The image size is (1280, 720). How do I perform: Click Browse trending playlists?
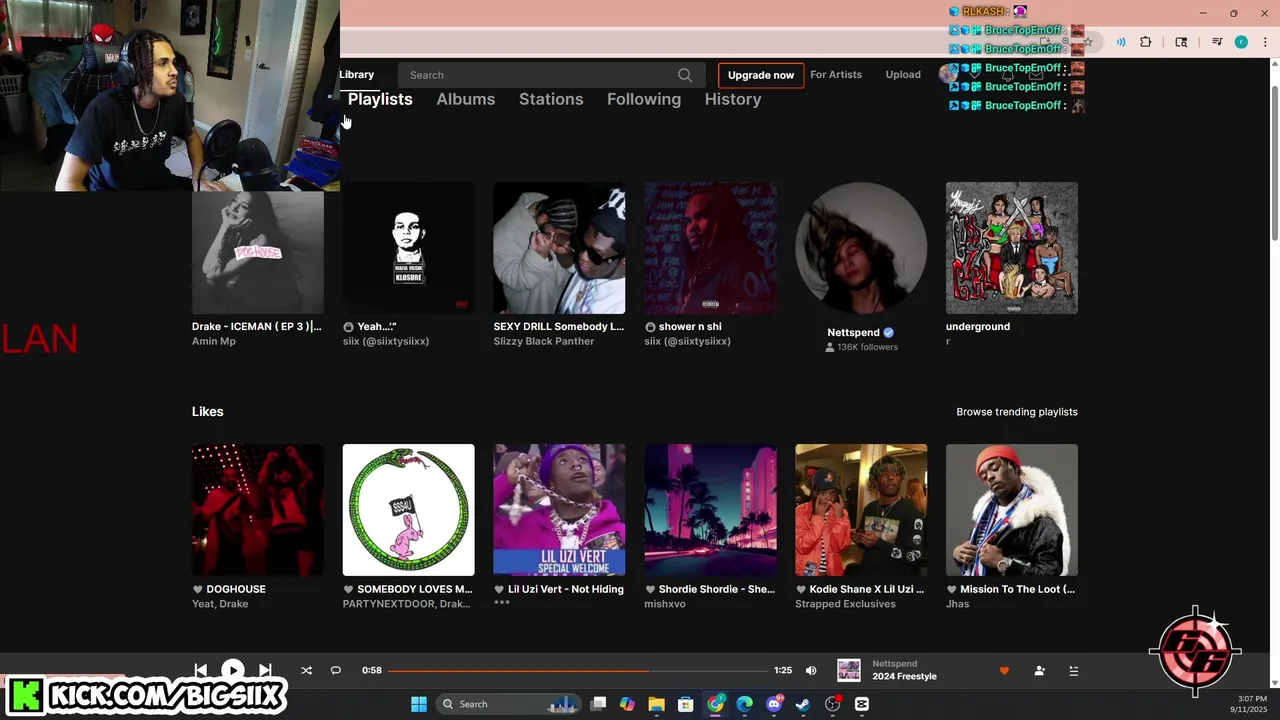click(1017, 412)
